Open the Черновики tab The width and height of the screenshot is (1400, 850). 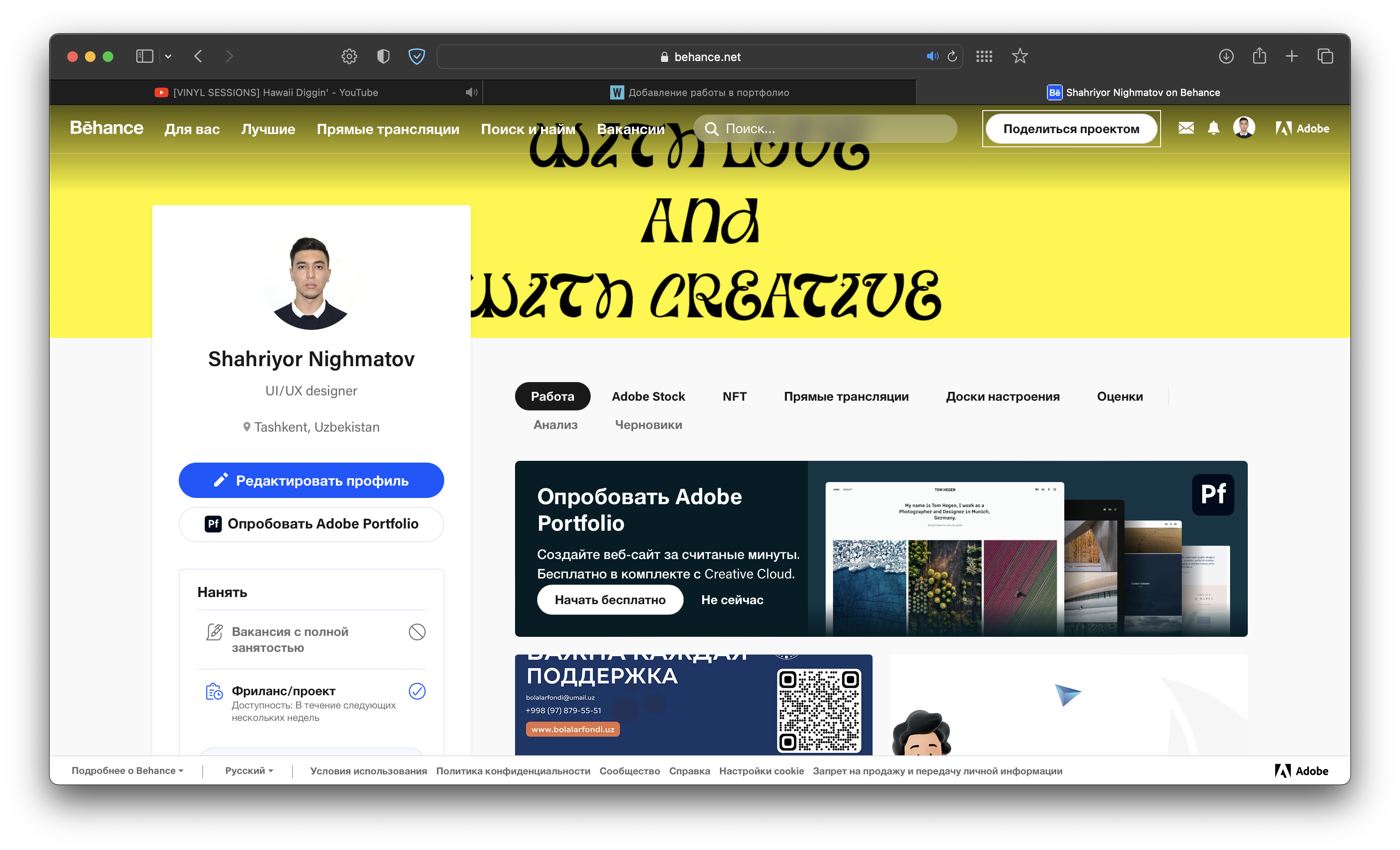tap(648, 425)
